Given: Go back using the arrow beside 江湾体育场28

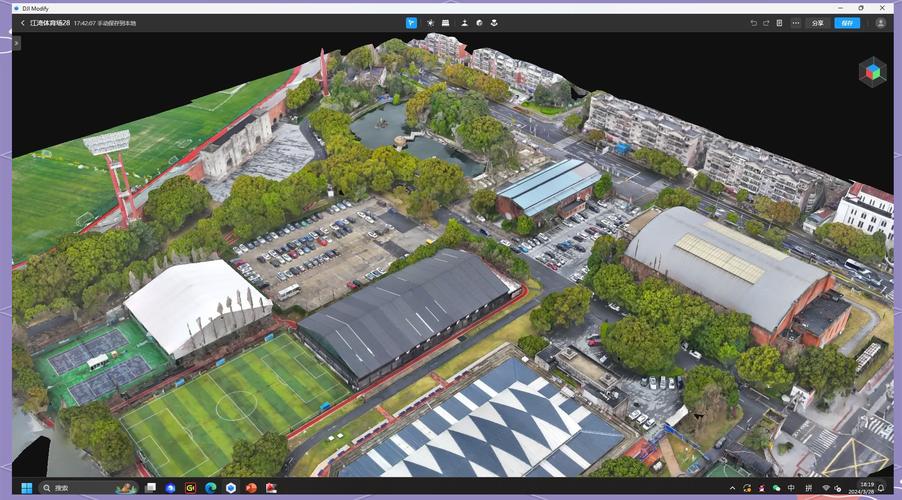Looking at the screenshot, I should point(22,23).
